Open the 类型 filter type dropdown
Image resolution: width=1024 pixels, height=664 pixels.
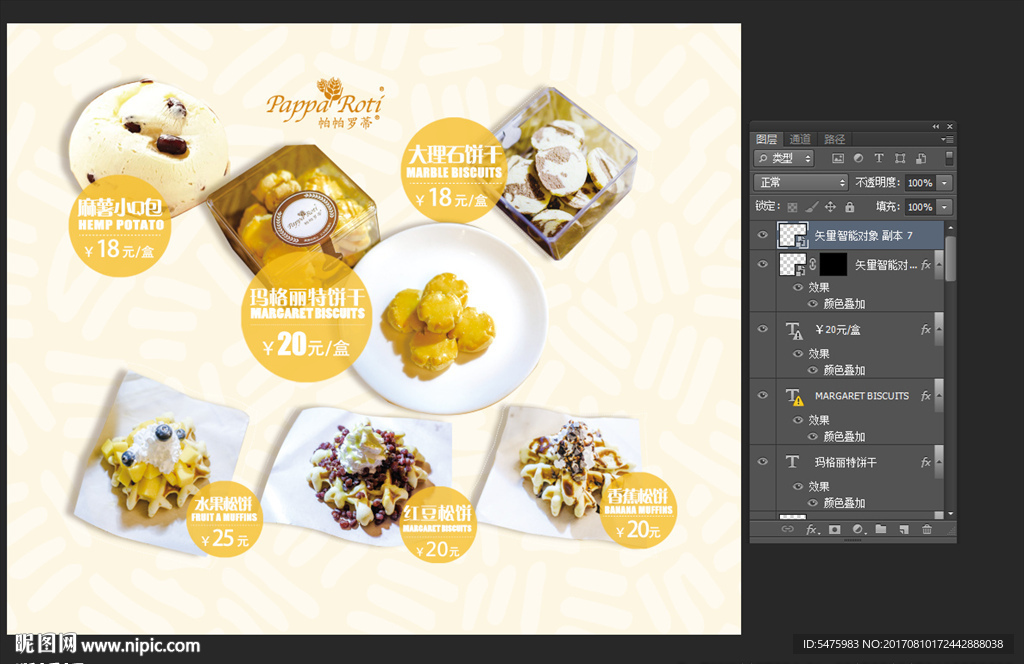coord(783,158)
